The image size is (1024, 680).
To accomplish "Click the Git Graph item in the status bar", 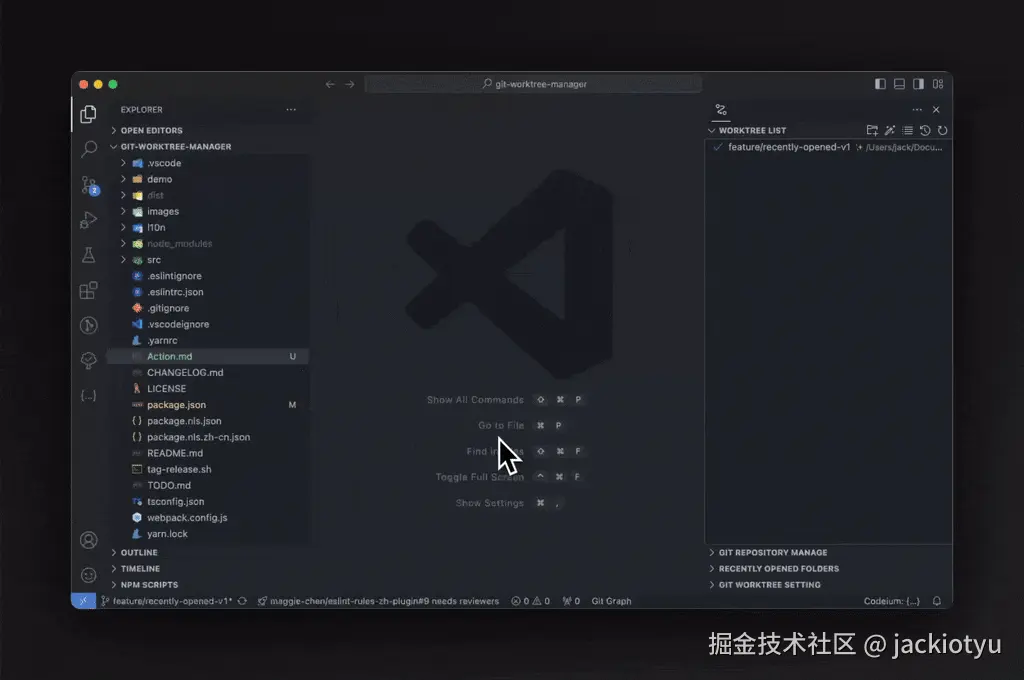I will 611,601.
